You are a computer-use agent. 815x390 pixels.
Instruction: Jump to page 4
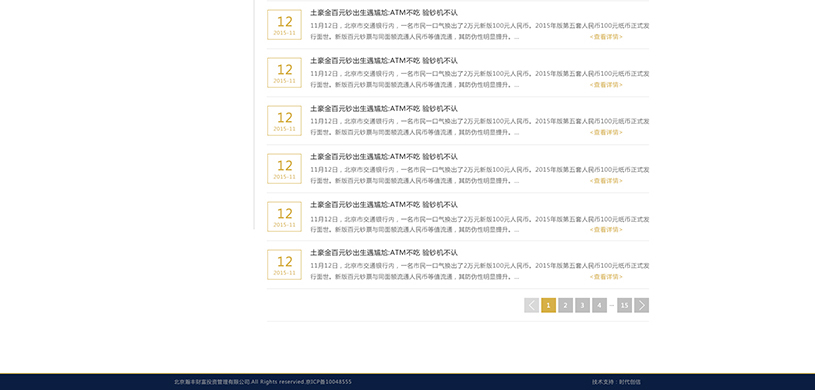click(599, 305)
